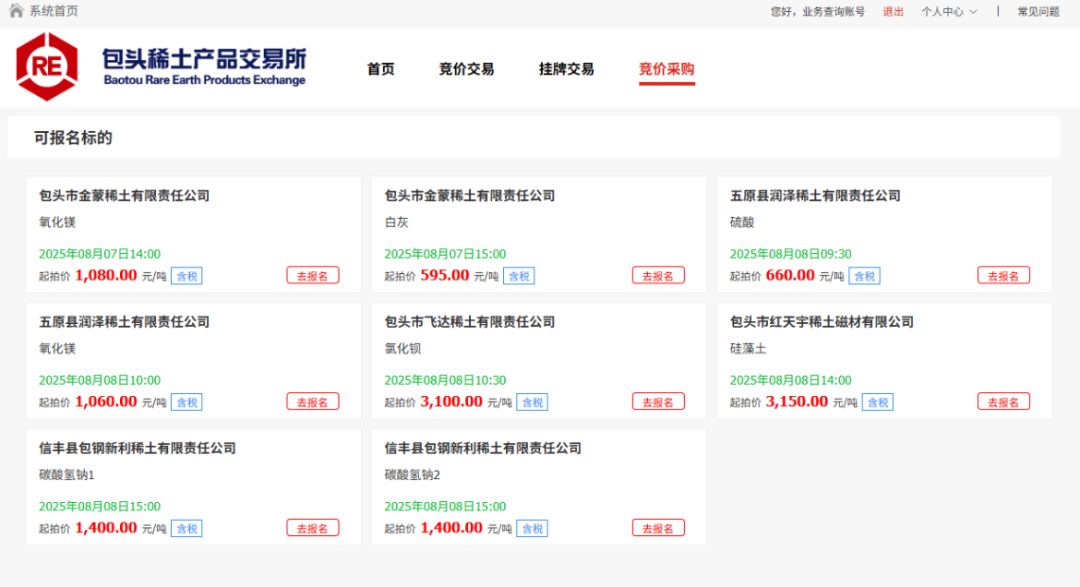The height and width of the screenshot is (587, 1080).
Task: Click the 含税 tag on the 白灰 card
Action: click(519, 276)
